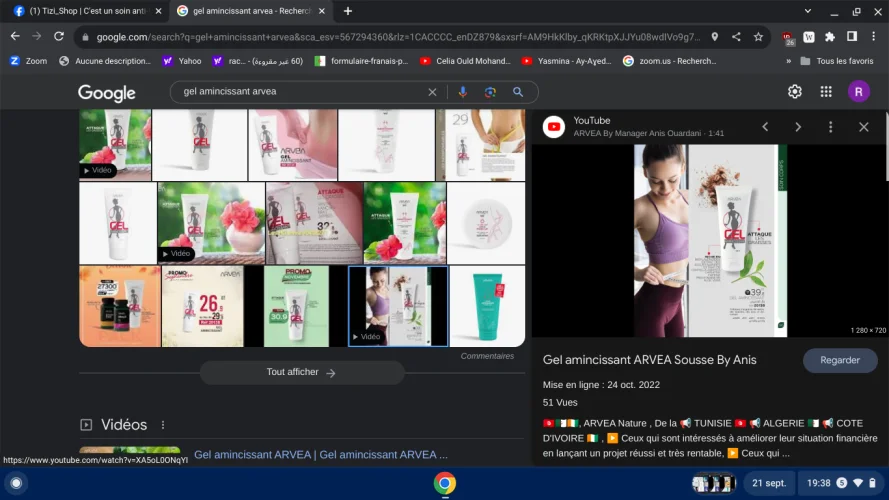
Task: Switch to the Tizi_Shop Facebook tab
Action: (84, 11)
